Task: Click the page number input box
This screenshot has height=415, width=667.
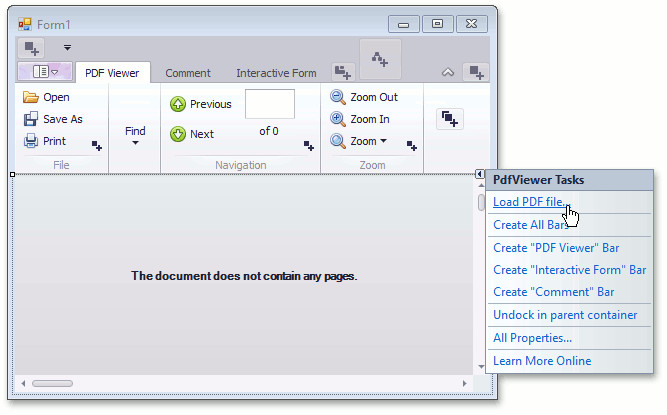Action: (x=270, y=104)
